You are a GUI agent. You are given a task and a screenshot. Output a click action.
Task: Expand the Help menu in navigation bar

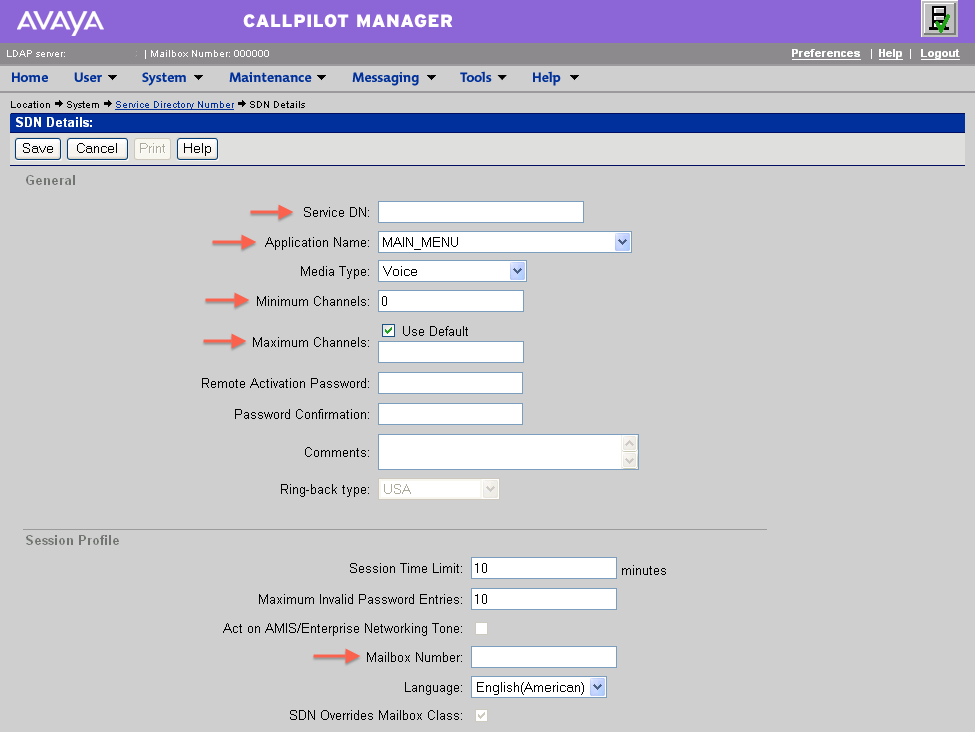click(555, 78)
